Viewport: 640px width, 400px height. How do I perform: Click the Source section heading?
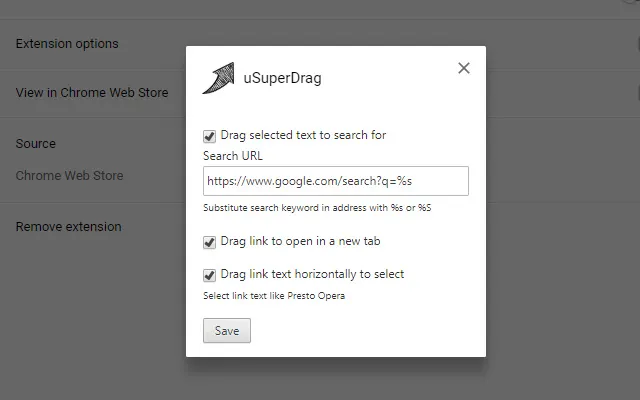point(36,144)
